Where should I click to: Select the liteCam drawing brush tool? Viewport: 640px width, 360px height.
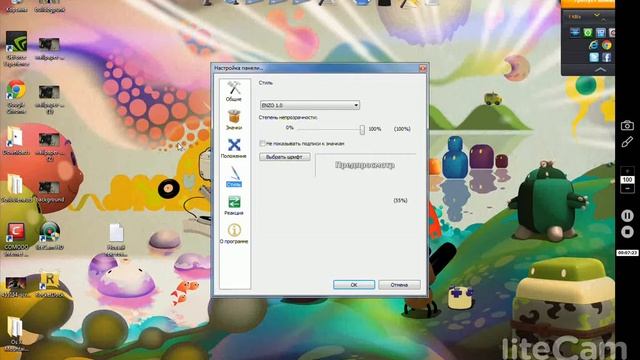coord(627,142)
